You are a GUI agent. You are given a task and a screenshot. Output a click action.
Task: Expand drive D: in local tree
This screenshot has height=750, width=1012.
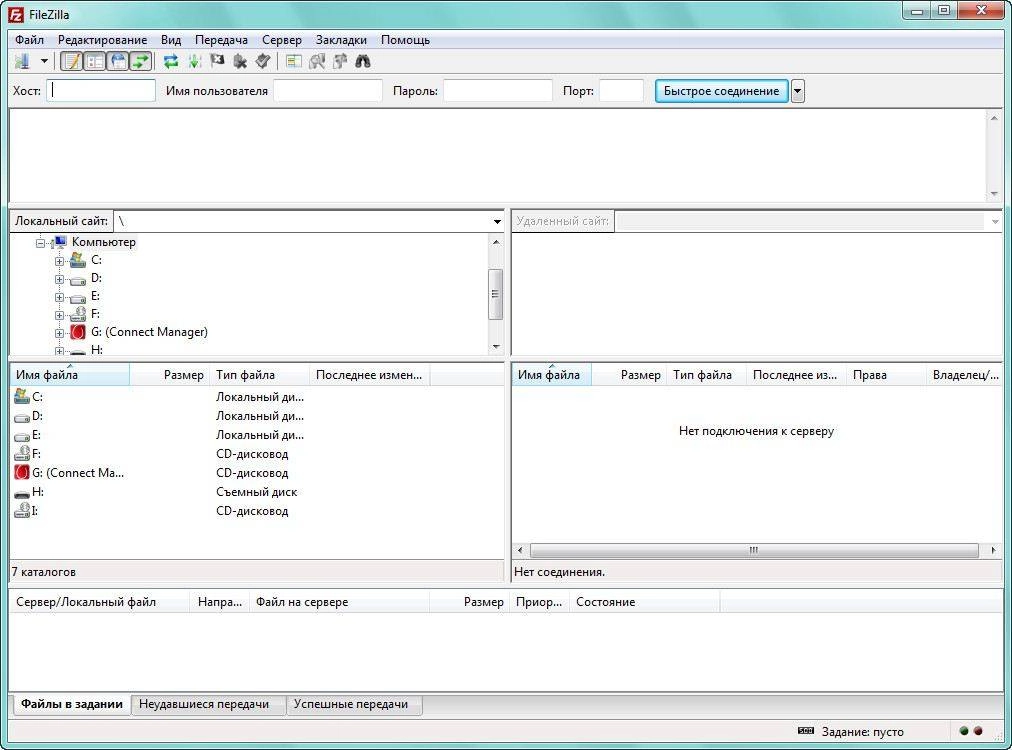[x=59, y=279]
